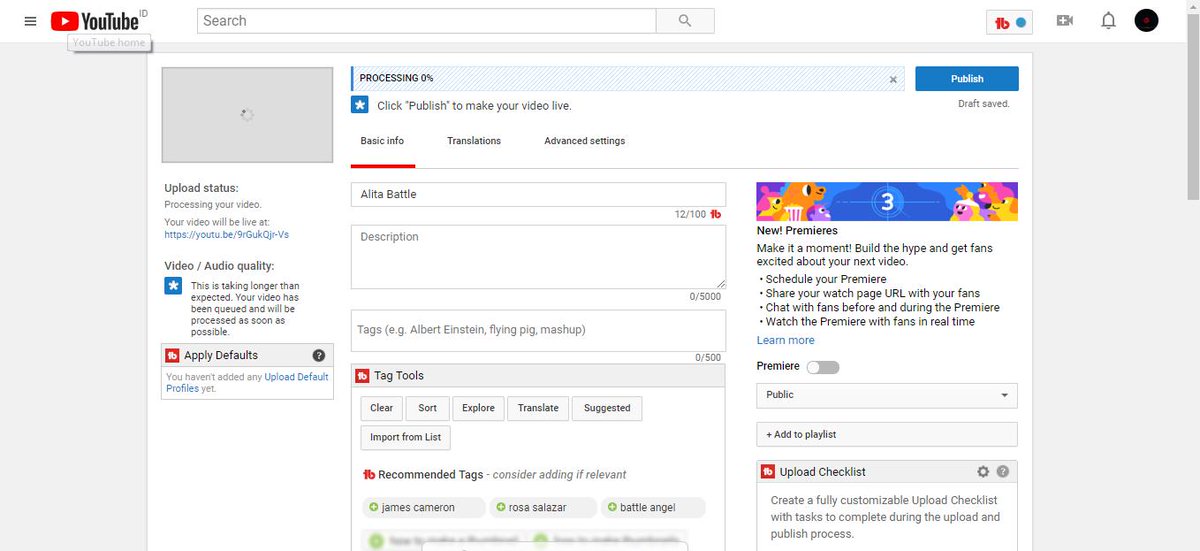This screenshot has width=1200, height=551.
Task: Click the Upload Checklist TubeBuddy logo
Action: [x=768, y=472]
